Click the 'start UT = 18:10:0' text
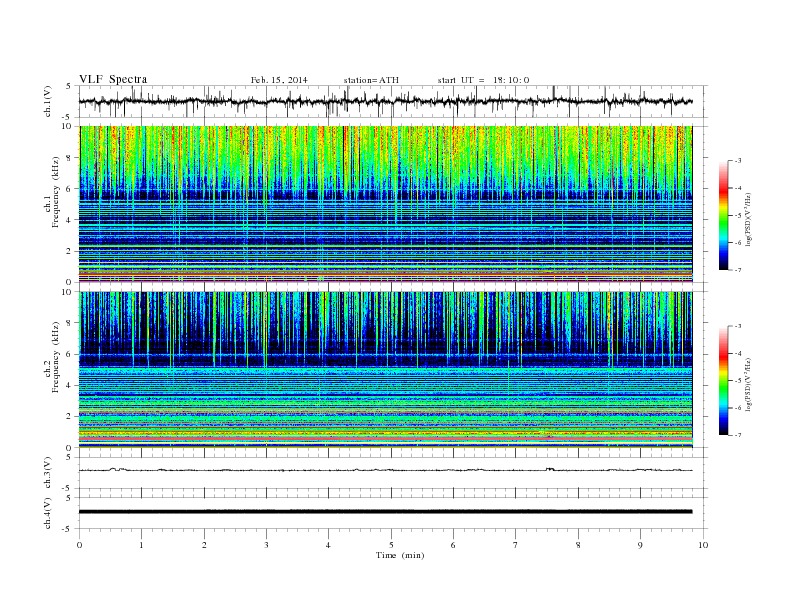Viewport: 792px width, 612px height. click(483, 80)
